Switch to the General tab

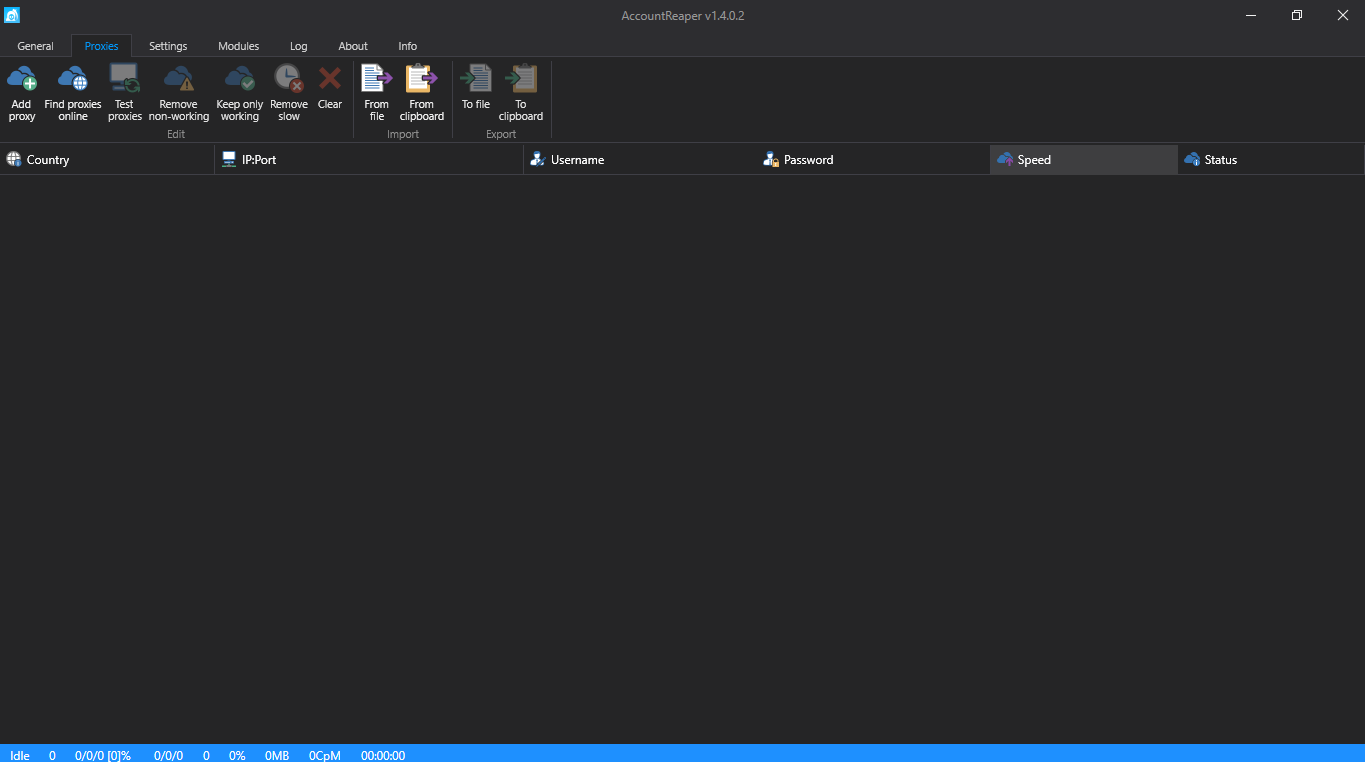point(36,46)
